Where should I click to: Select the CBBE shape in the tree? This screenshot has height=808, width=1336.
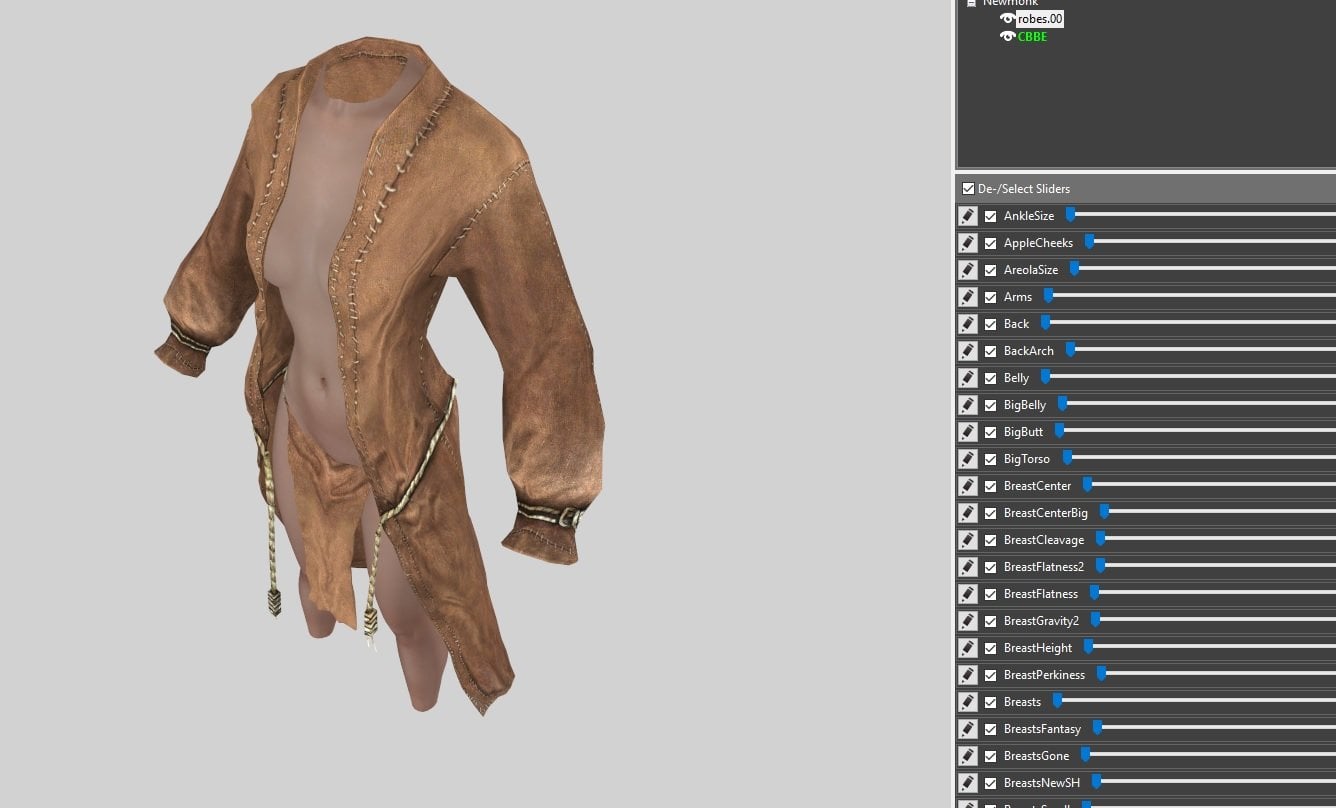pyautogui.click(x=1033, y=37)
